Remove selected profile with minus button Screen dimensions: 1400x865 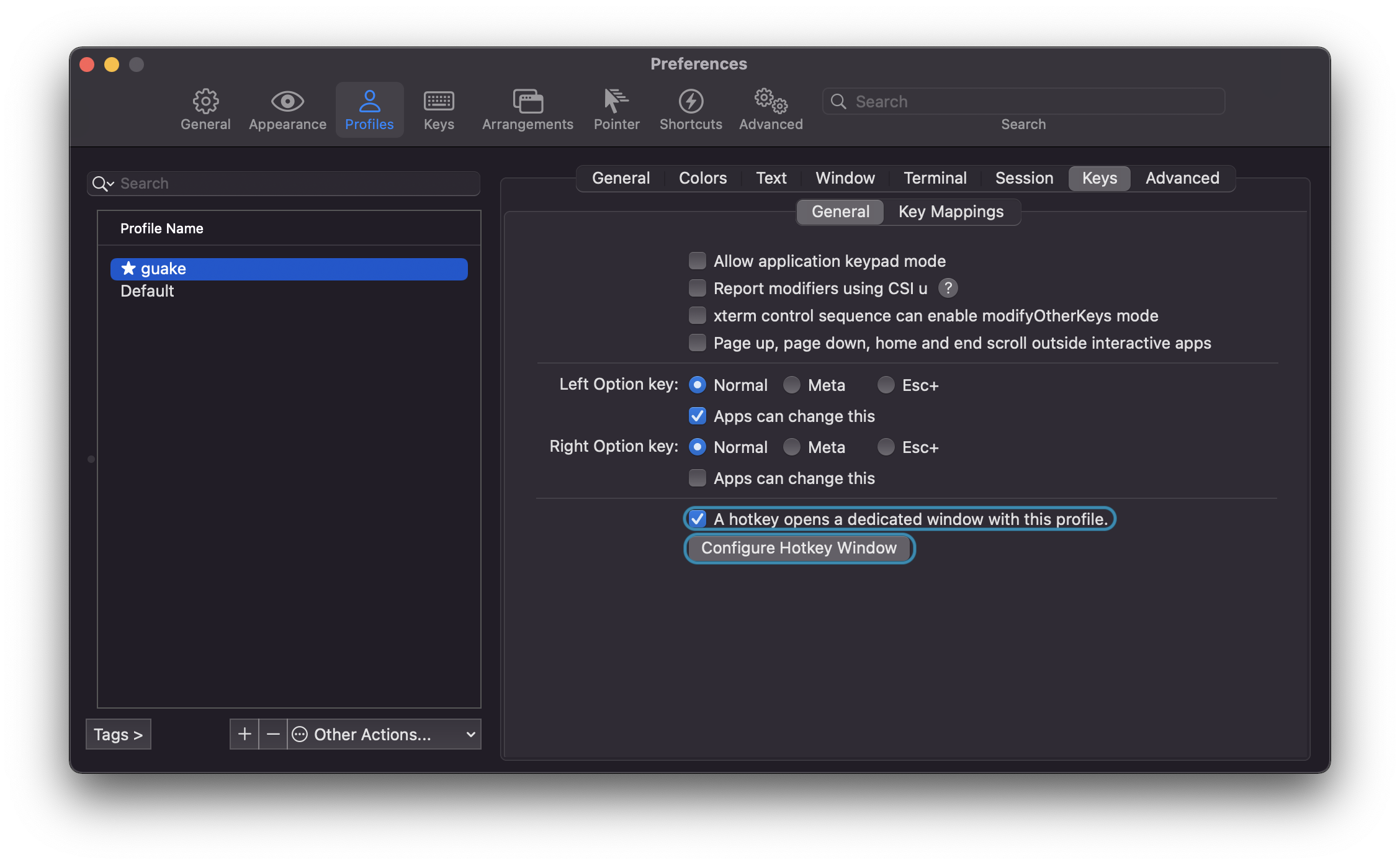pyautogui.click(x=273, y=734)
